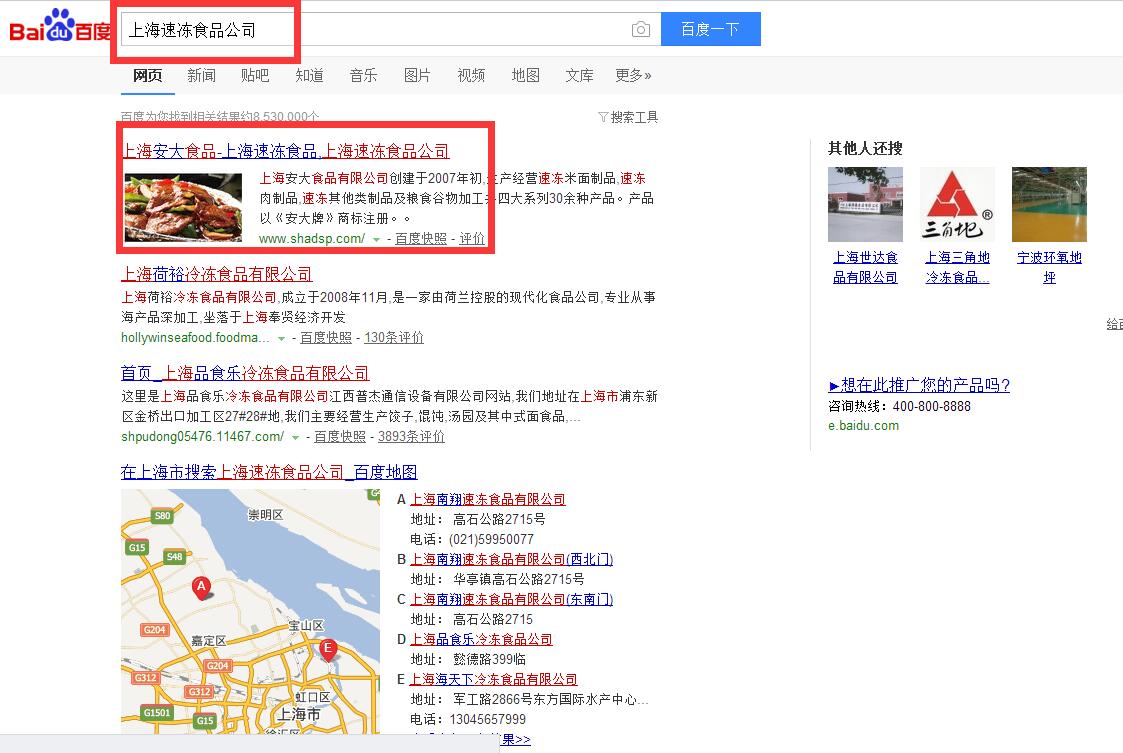1123x753 pixels.
Task: Select hotline number 400-800-8888 text
Action: [x=932, y=406]
